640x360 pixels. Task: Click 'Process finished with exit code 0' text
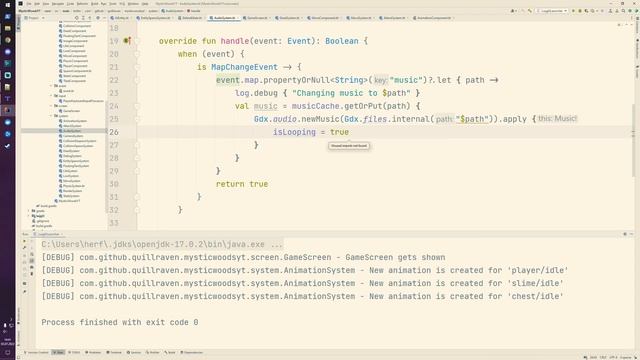[x=120, y=322]
